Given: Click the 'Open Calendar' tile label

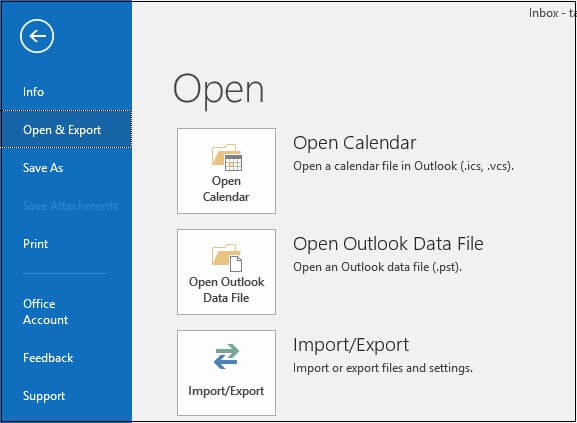Looking at the screenshot, I should pyautogui.click(x=226, y=189).
